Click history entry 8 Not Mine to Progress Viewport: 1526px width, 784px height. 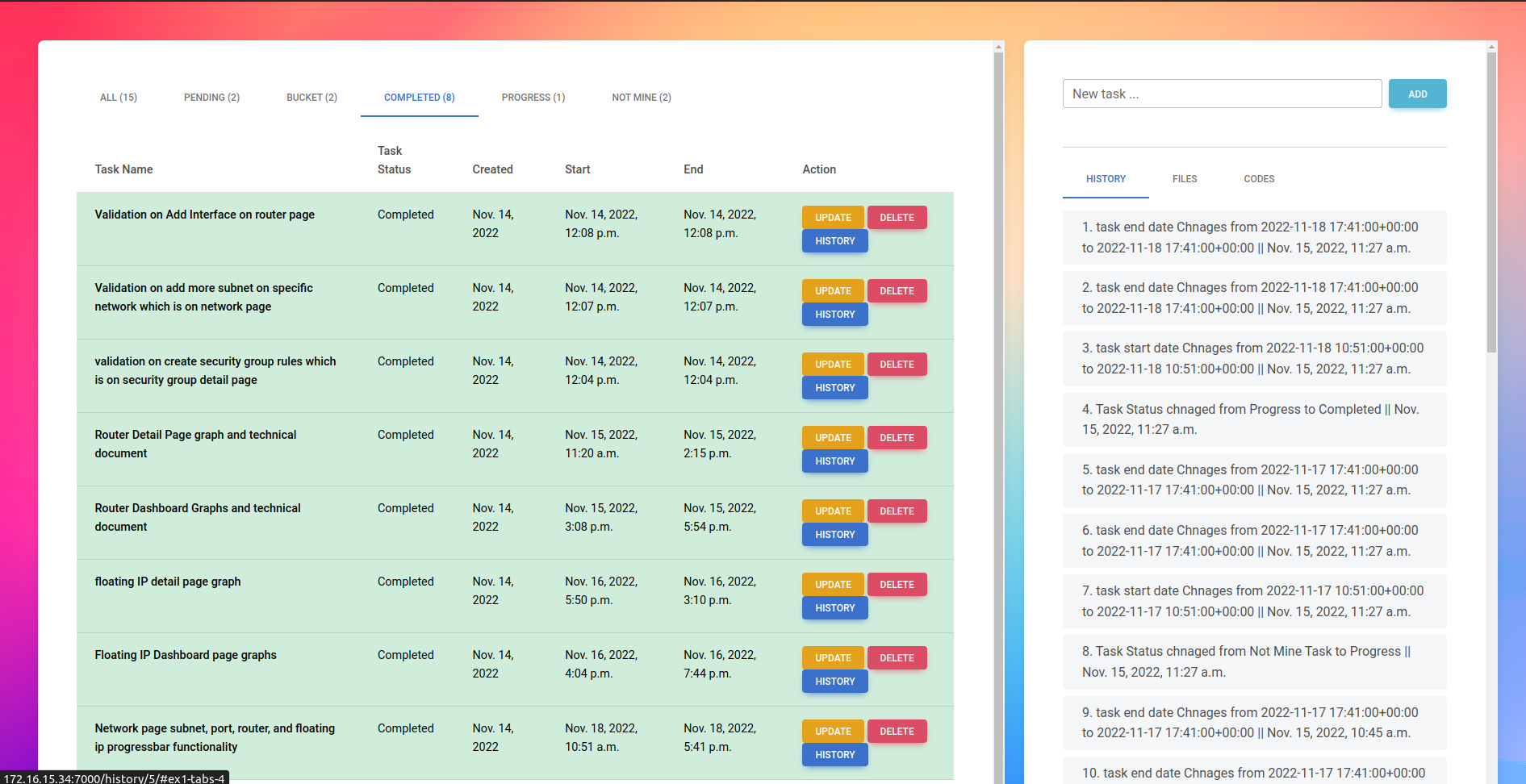[x=1254, y=662]
